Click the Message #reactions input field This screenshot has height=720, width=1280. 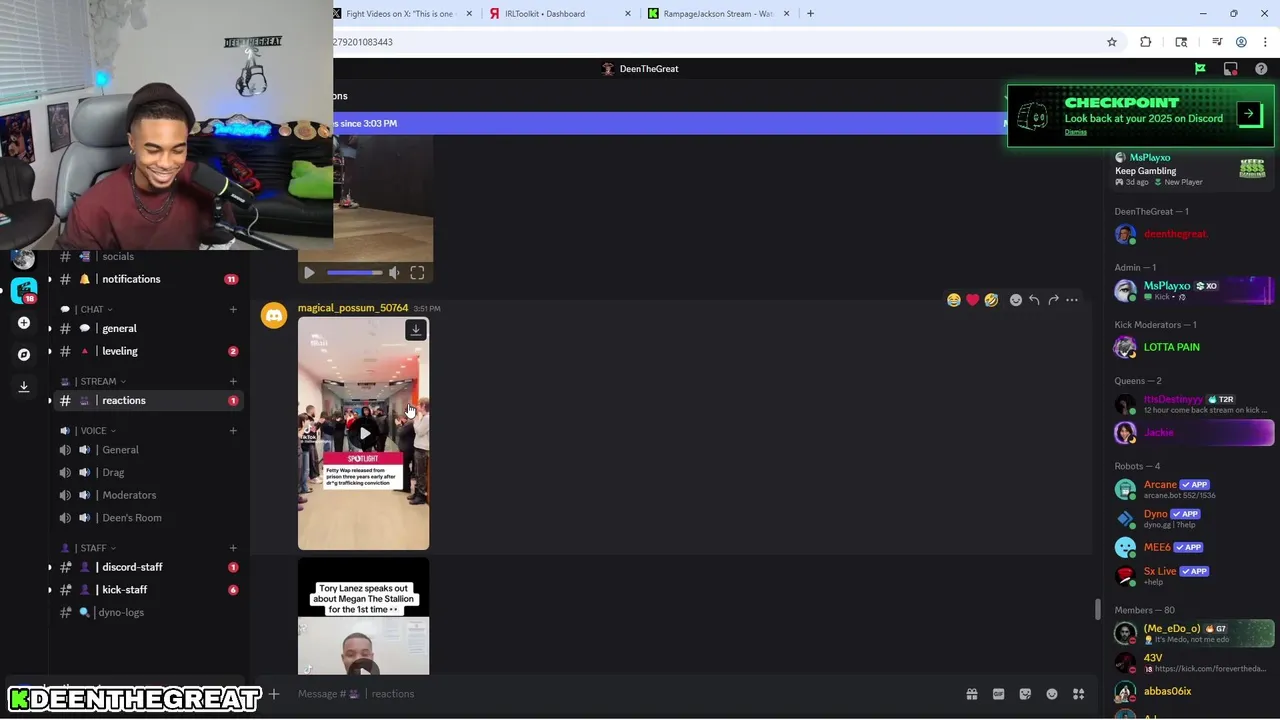click(x=620, y=694)
